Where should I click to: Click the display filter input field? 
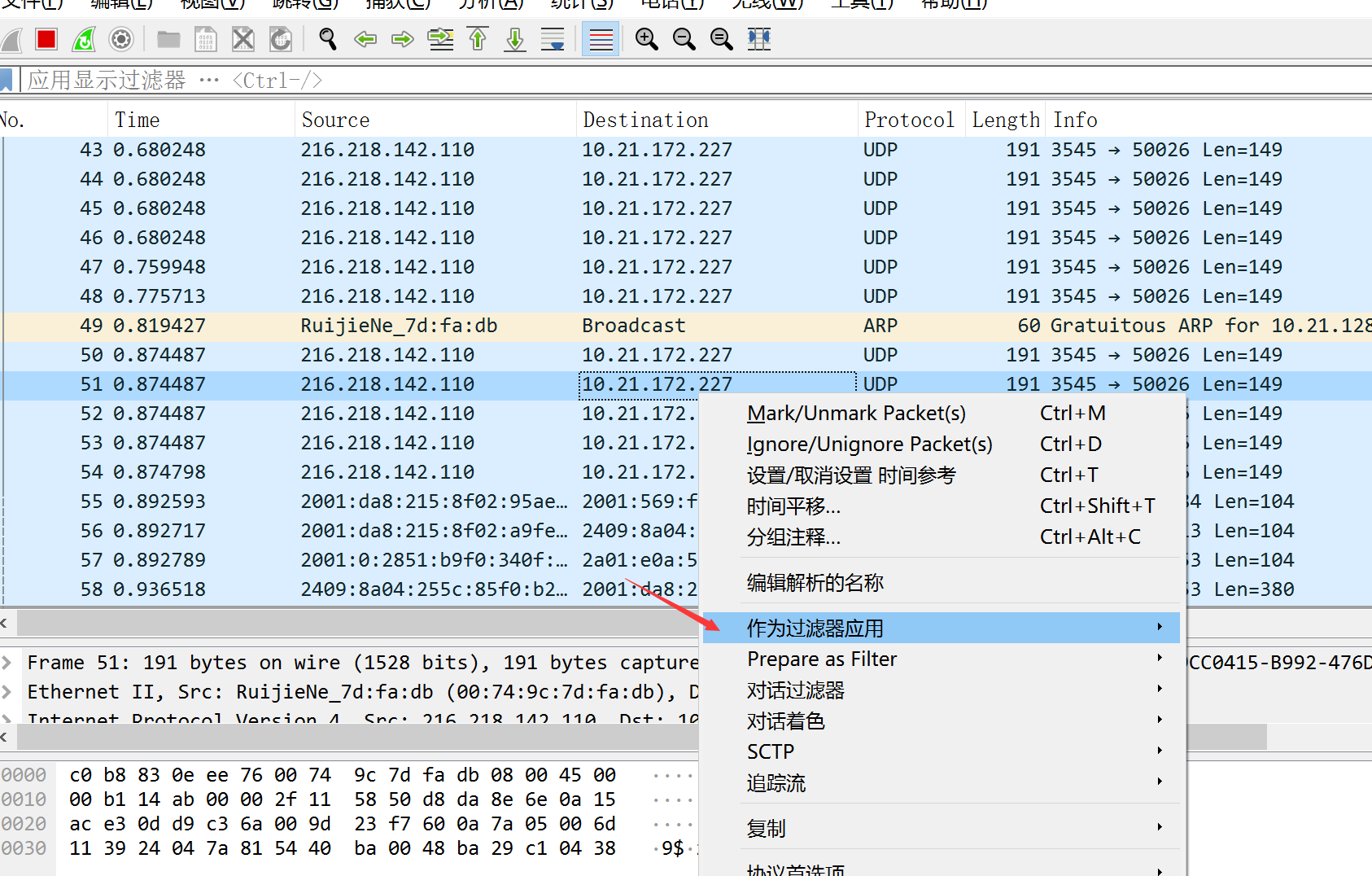696,80
